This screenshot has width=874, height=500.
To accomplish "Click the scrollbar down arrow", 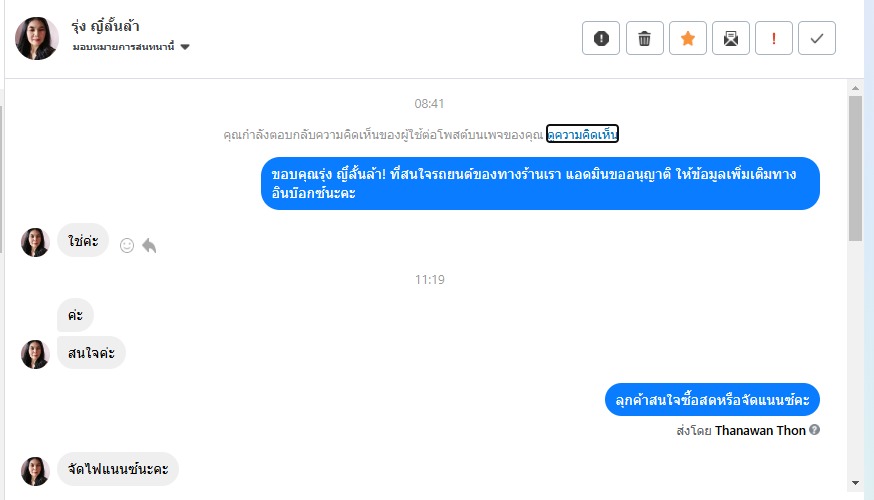I will point(856,483).
